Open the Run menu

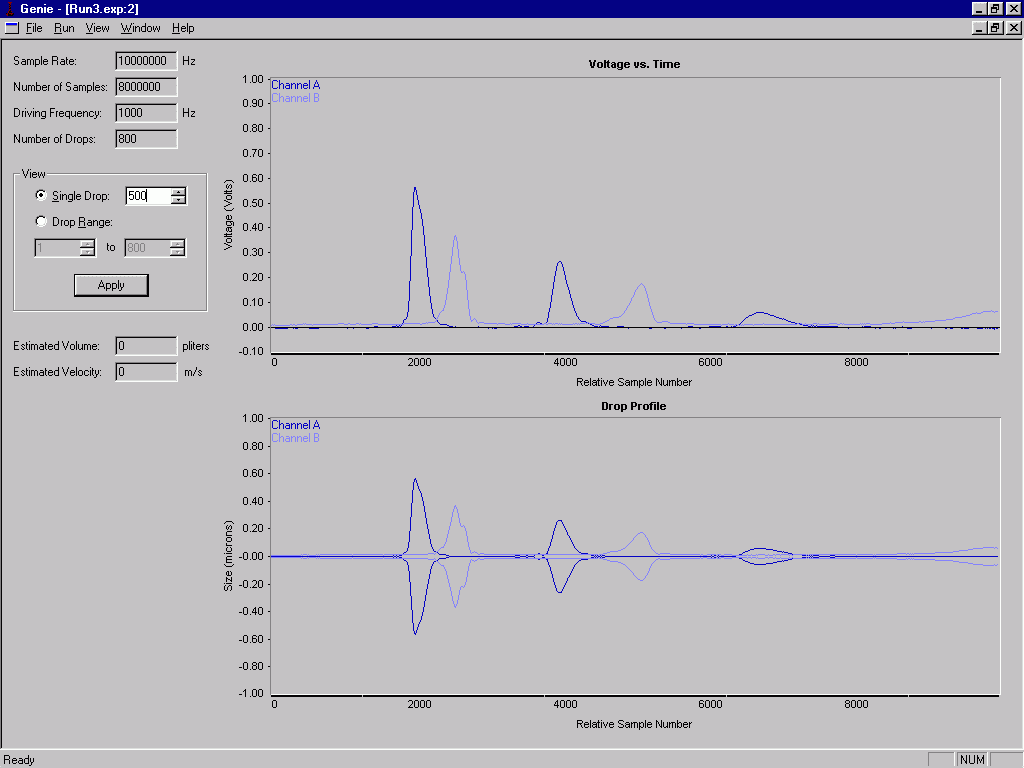pos(64,28)
